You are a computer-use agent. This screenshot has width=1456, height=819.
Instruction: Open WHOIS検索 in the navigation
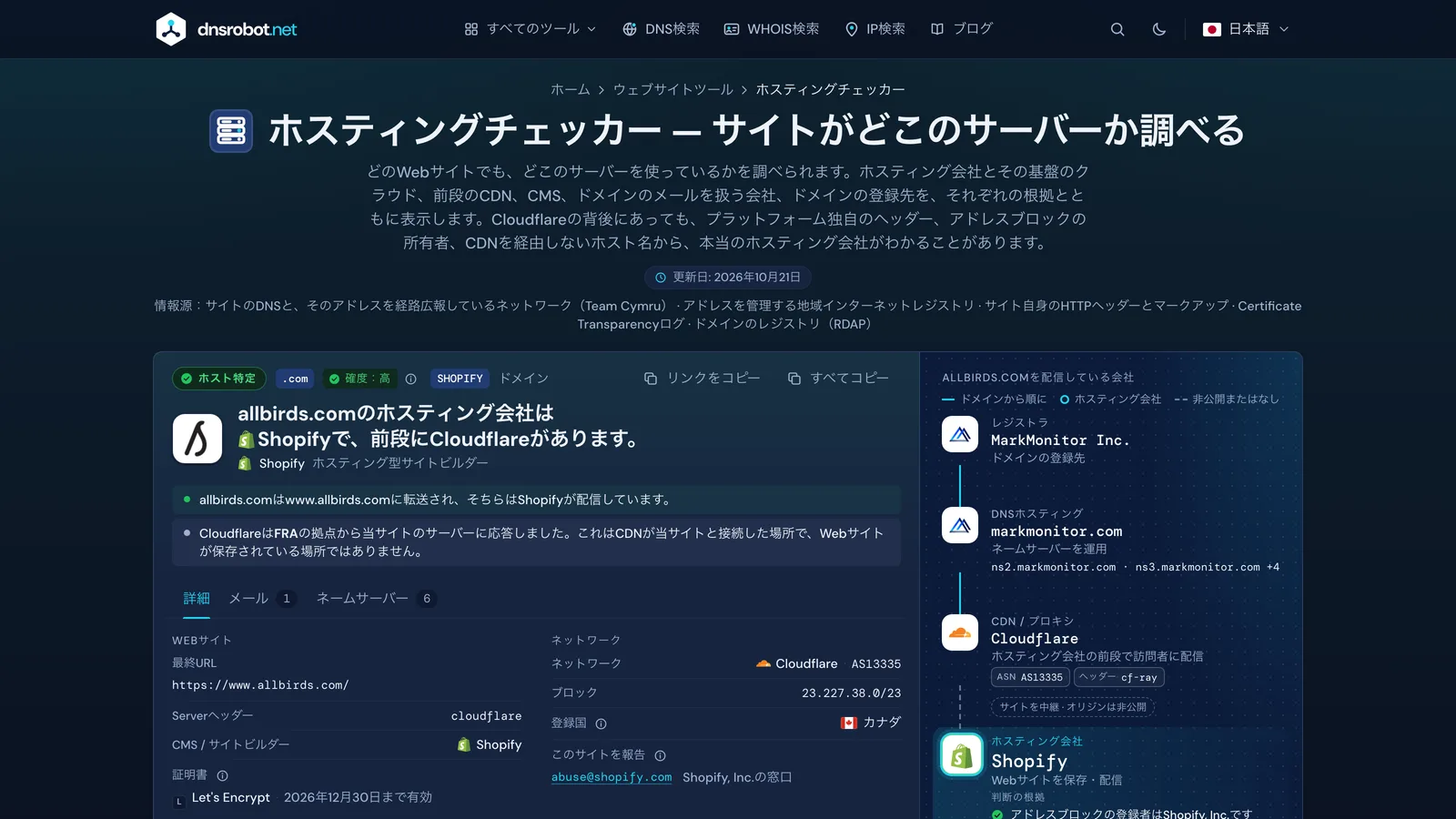click(x=771, y=29)
